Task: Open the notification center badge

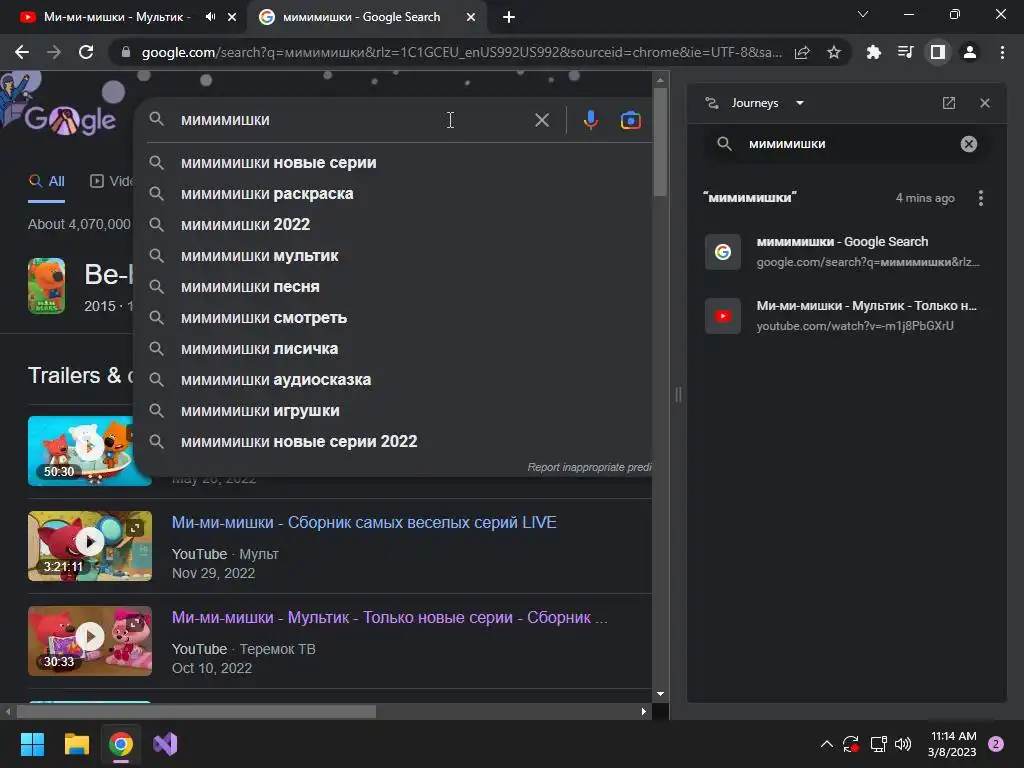Action: (x=996, y=744)
